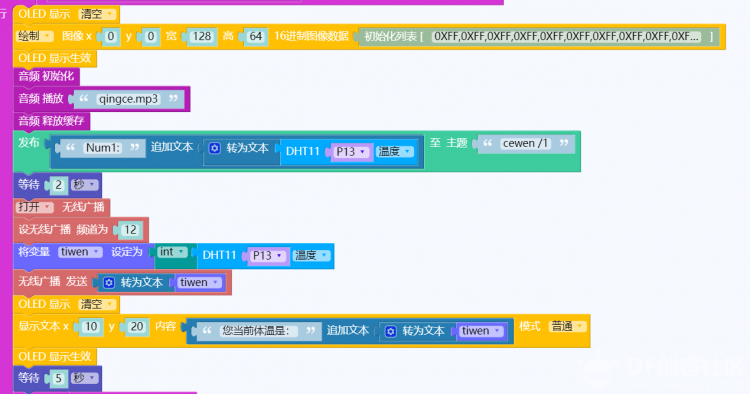Select the last OLED 显示生效 block
This screenshot has height=394, width=750.
(55, 356)
